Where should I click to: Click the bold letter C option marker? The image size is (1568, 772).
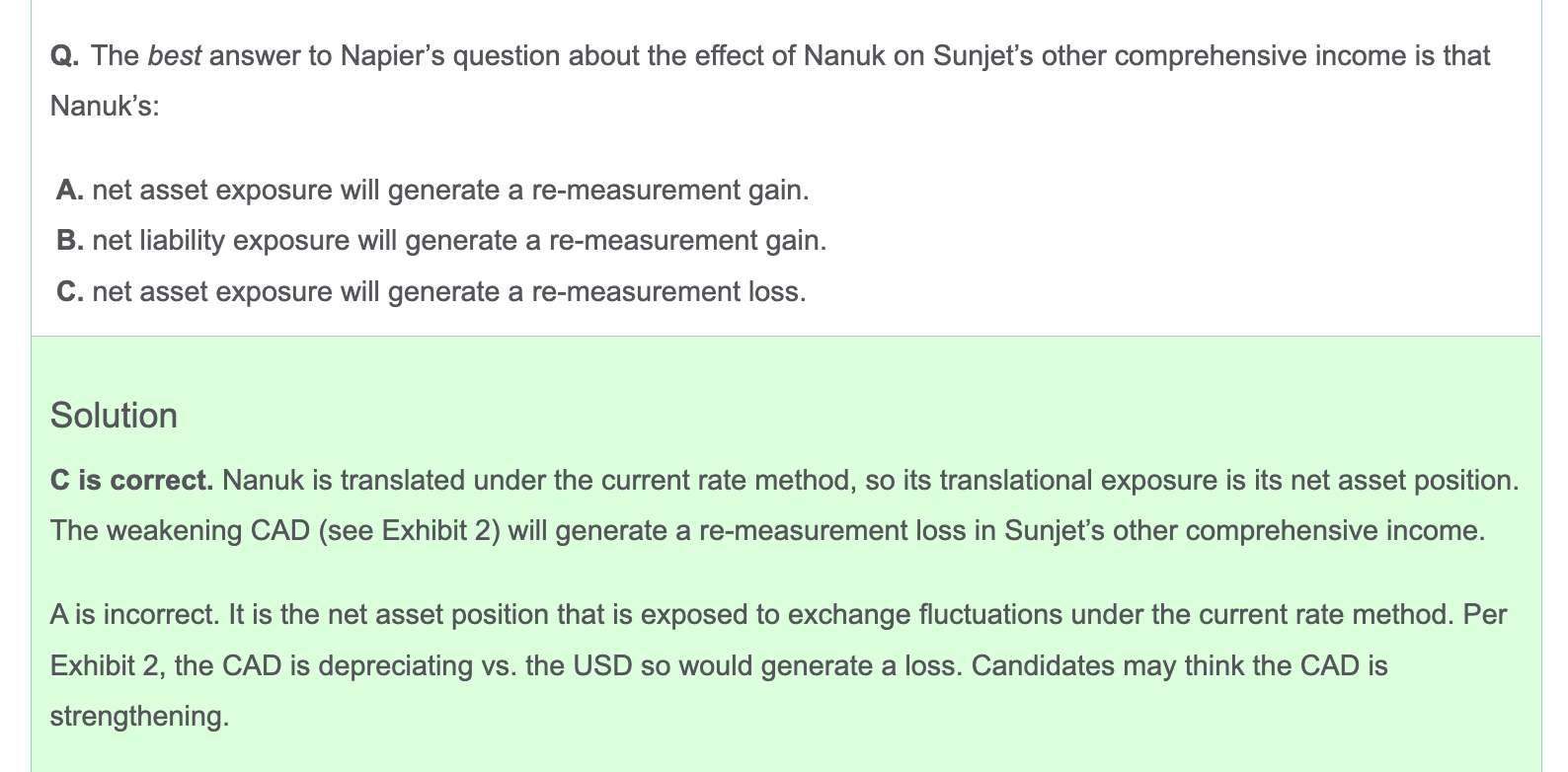tap(70, 292)
